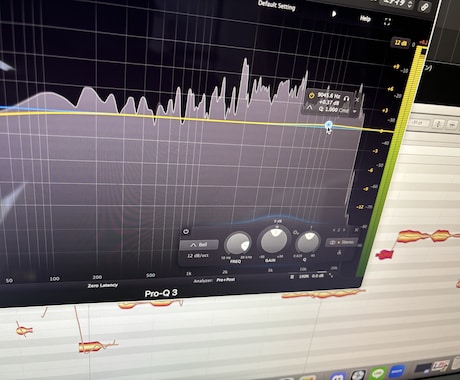Enable band via yellow power icon in tooltip
Viewport: 460px width, 380px height.
[x=312, y=95]
